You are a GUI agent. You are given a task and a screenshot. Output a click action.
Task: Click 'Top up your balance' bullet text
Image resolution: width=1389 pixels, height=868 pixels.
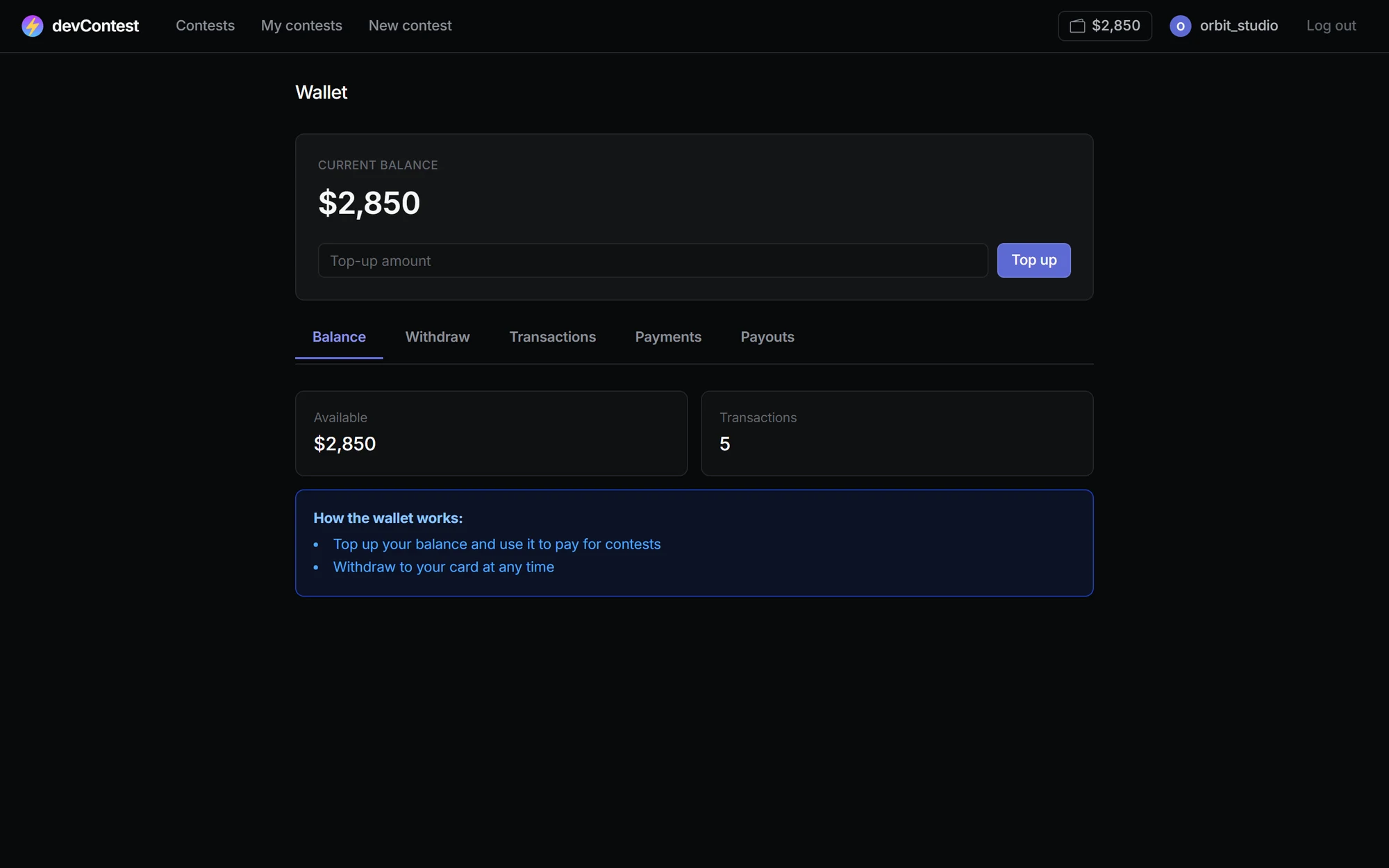[x=497, y=544]
